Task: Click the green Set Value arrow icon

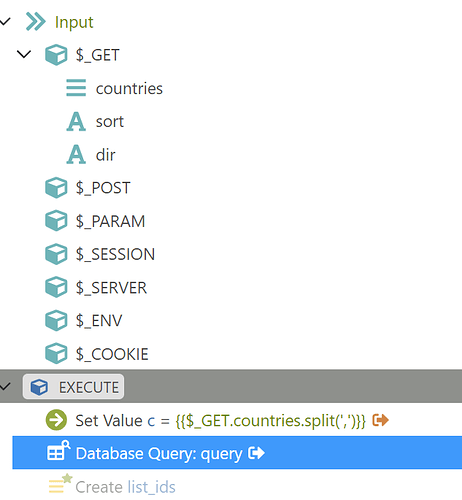Action: 56,420
